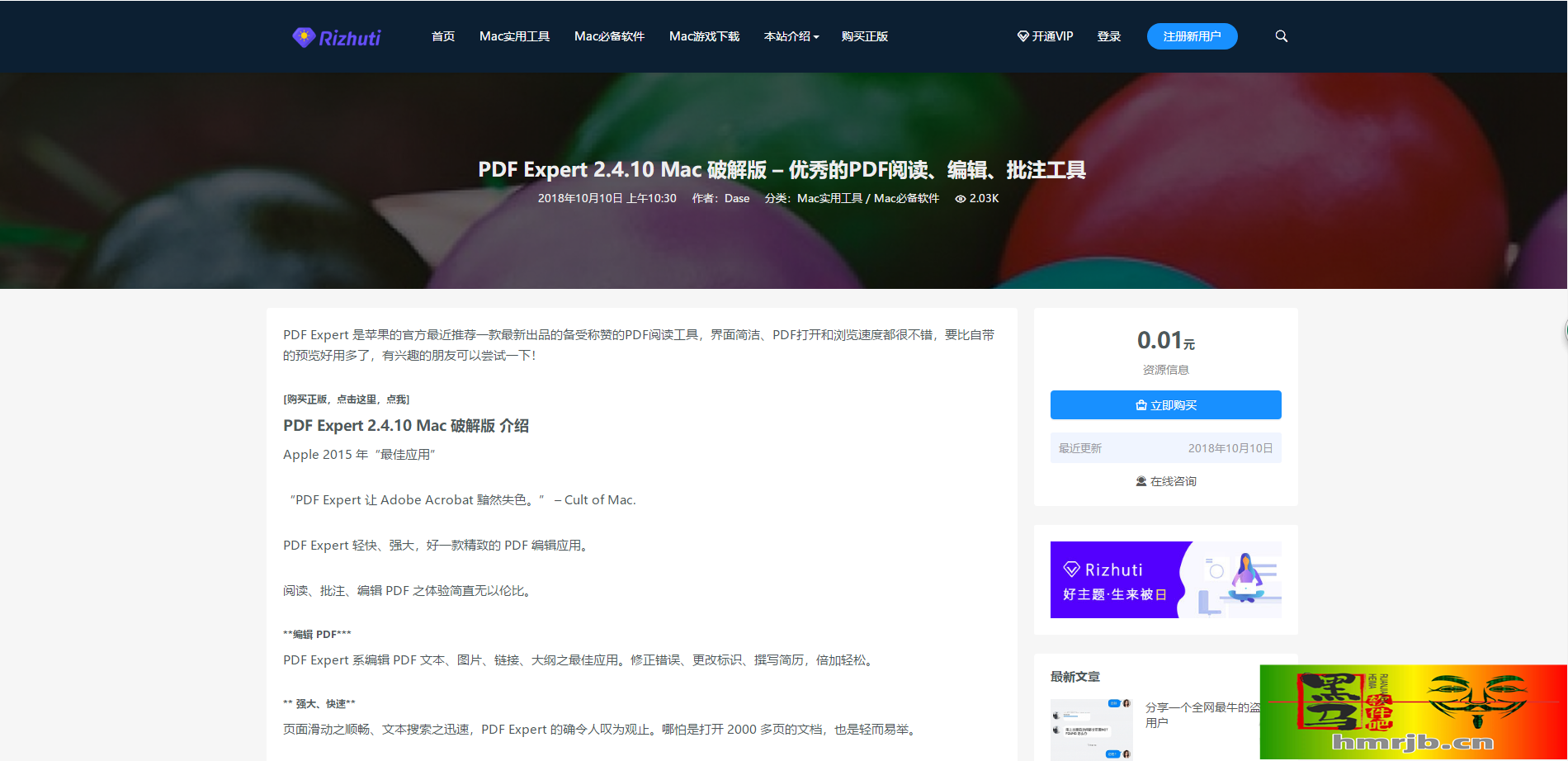Click the 开通VIP link

tap(1045, 36)
